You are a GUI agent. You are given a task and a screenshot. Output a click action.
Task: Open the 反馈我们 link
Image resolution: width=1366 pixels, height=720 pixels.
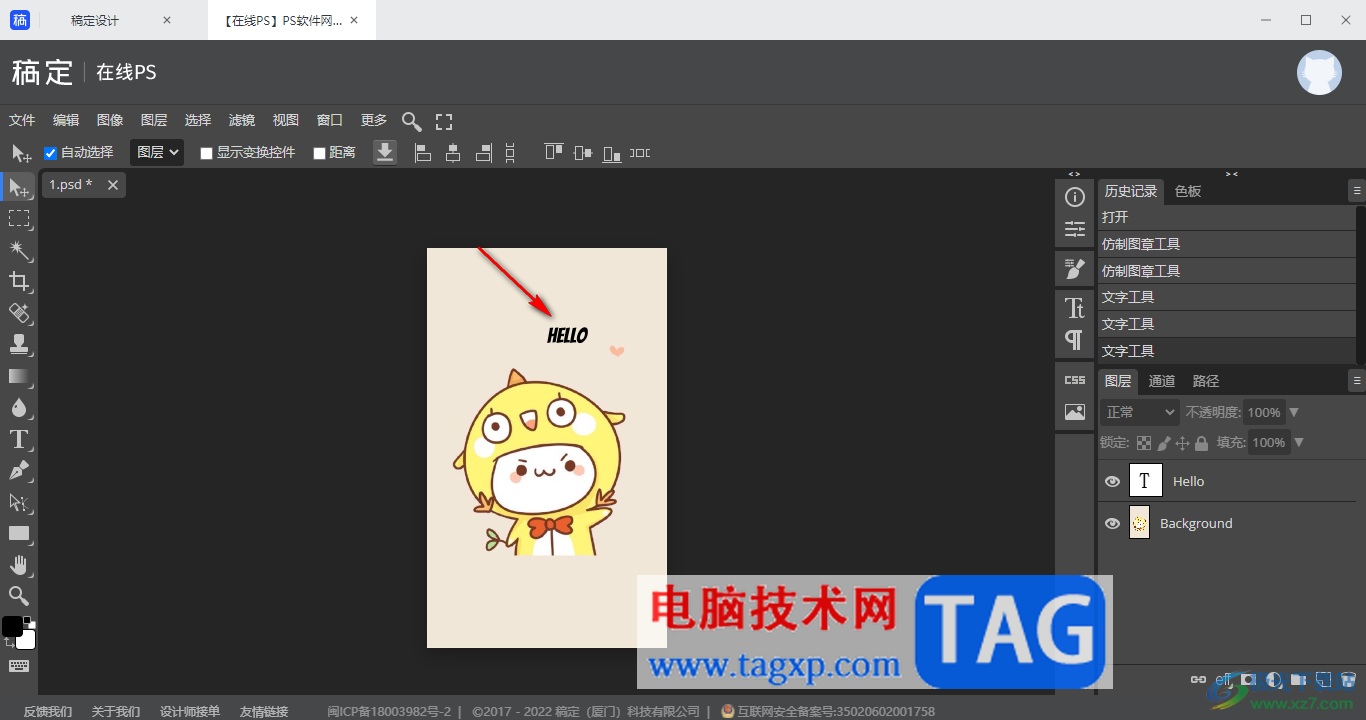pyautogui.click(x=48, y=711)
